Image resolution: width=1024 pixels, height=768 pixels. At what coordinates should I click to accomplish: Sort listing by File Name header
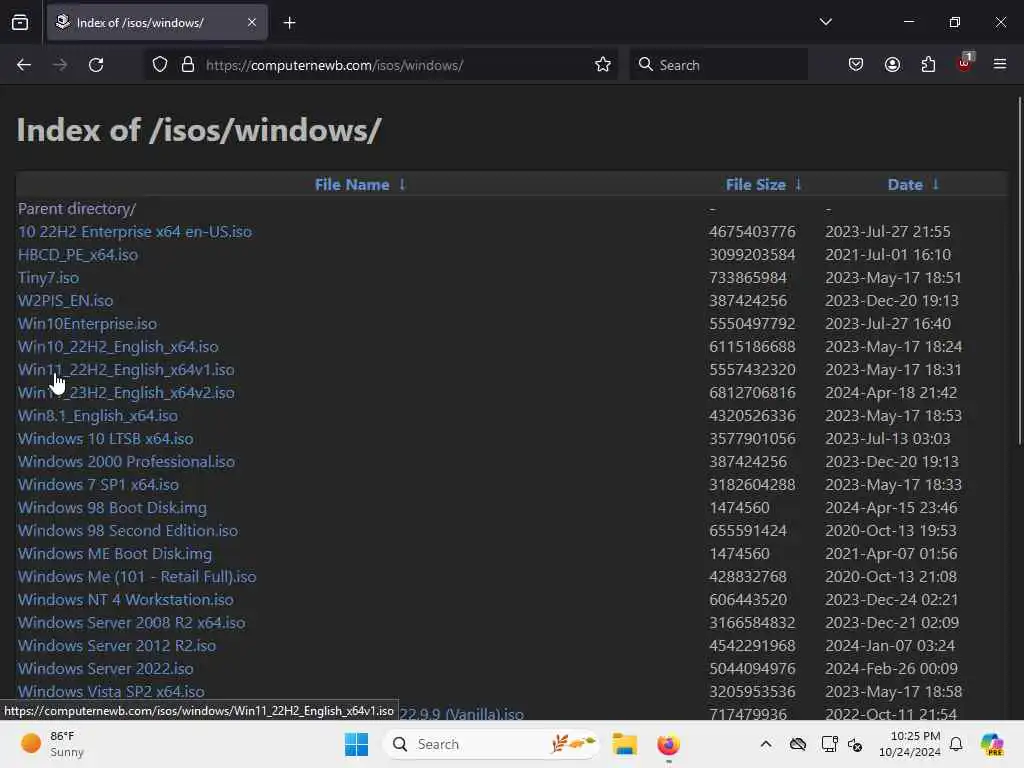(352, 185)
